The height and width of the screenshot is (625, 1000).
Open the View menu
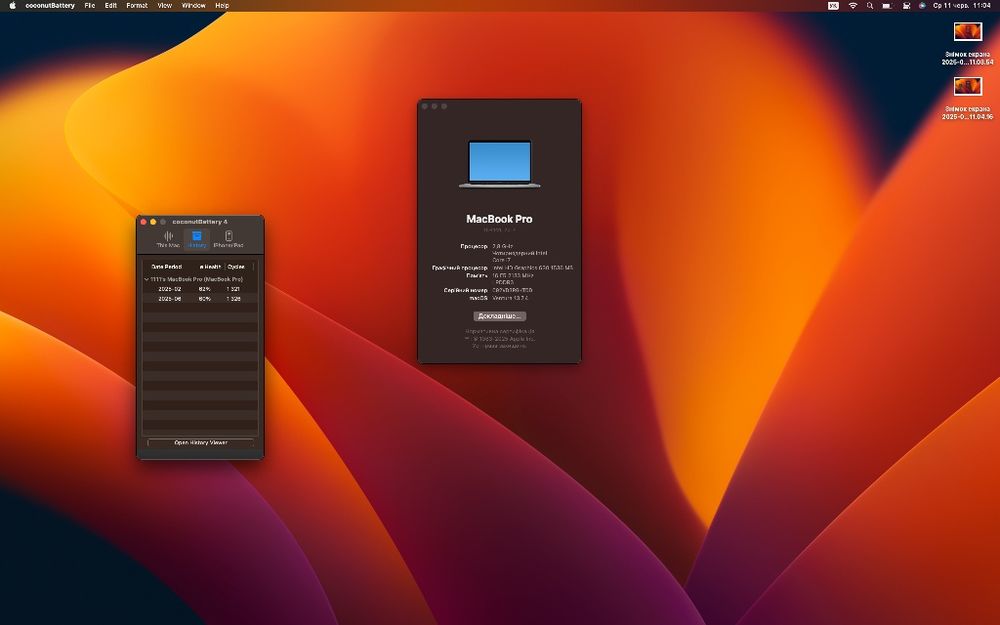point(165,5)
